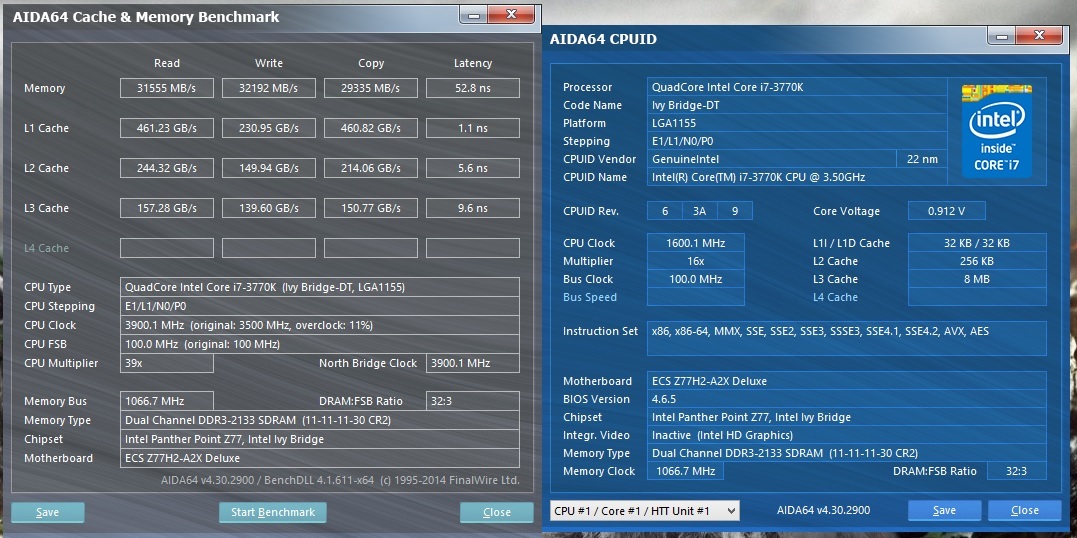Screen dimensions: 1077x538
Task: Minimize the AIDA64 CPUID window
Action: (x=1002, y=36)
